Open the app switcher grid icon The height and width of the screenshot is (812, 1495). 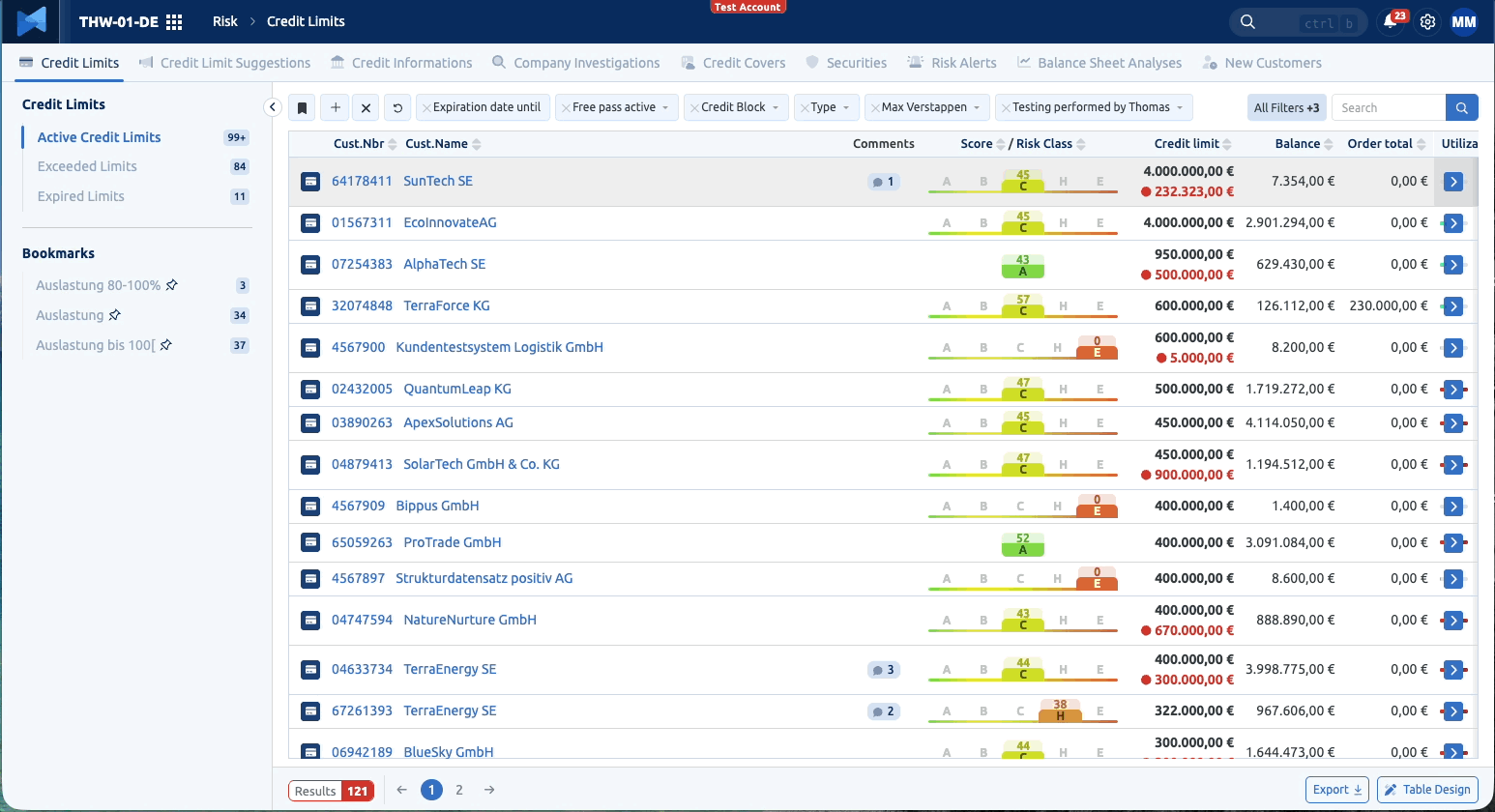click(174, 21)
